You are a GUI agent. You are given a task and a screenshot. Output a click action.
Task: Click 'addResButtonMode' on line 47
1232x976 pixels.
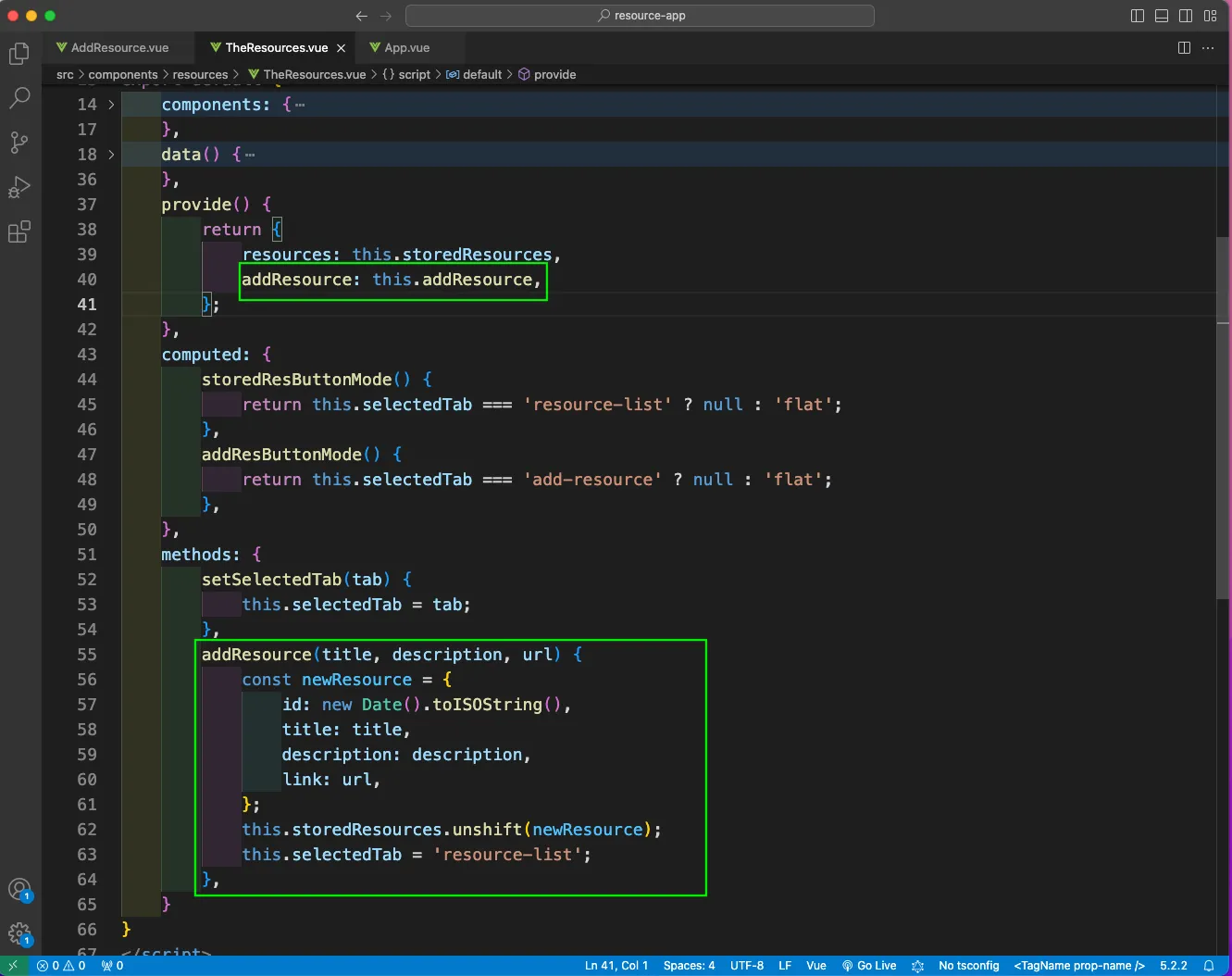click(281, 454)
